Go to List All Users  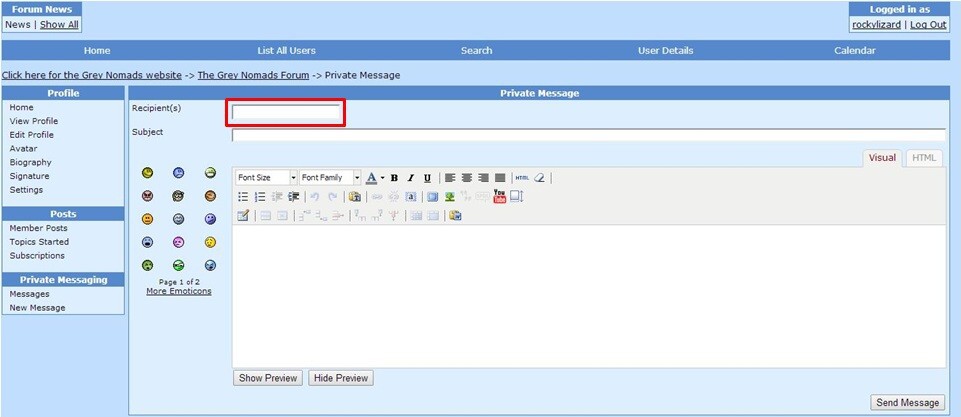(287, 51)
